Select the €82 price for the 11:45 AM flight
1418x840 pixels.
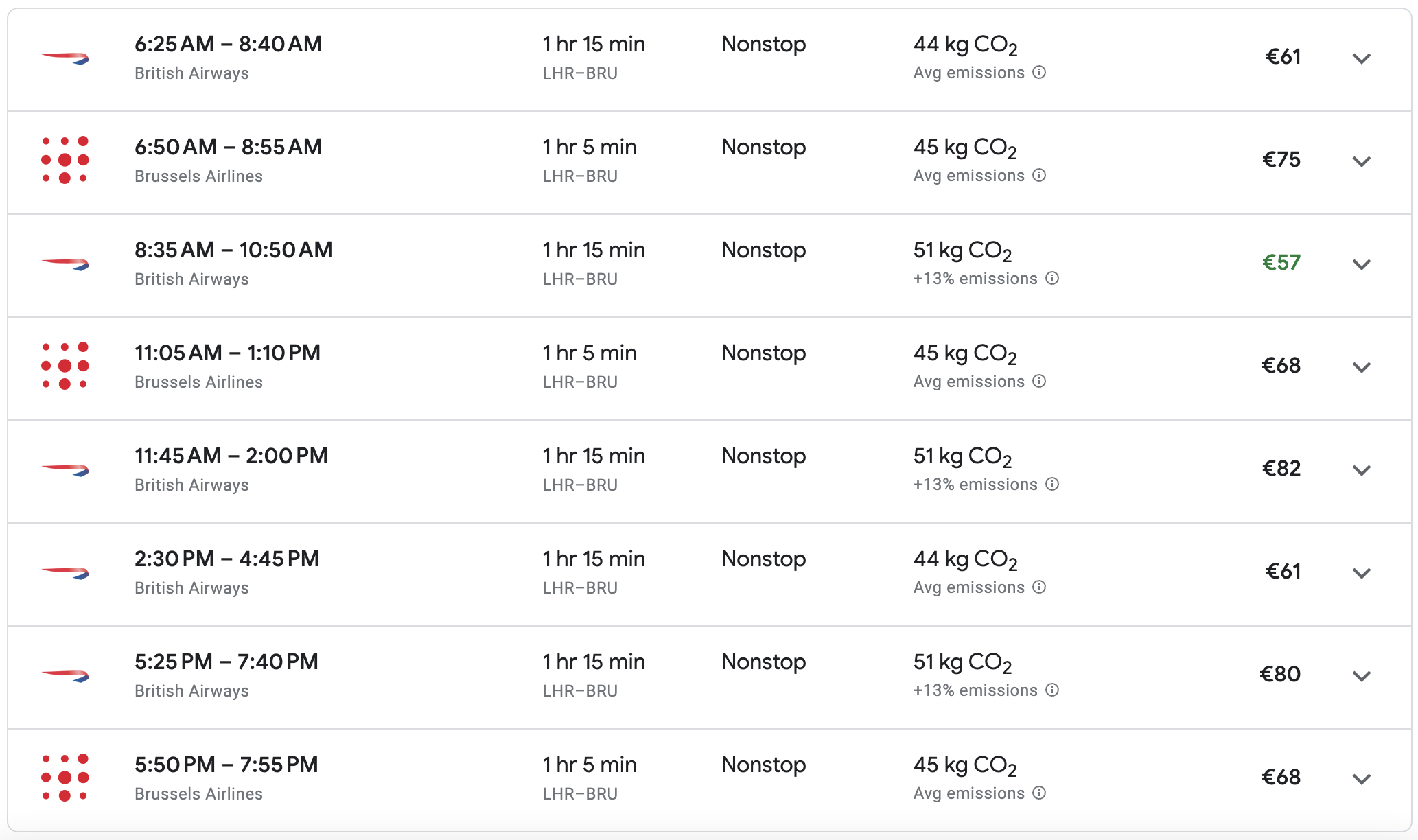tap(1281, 468)
